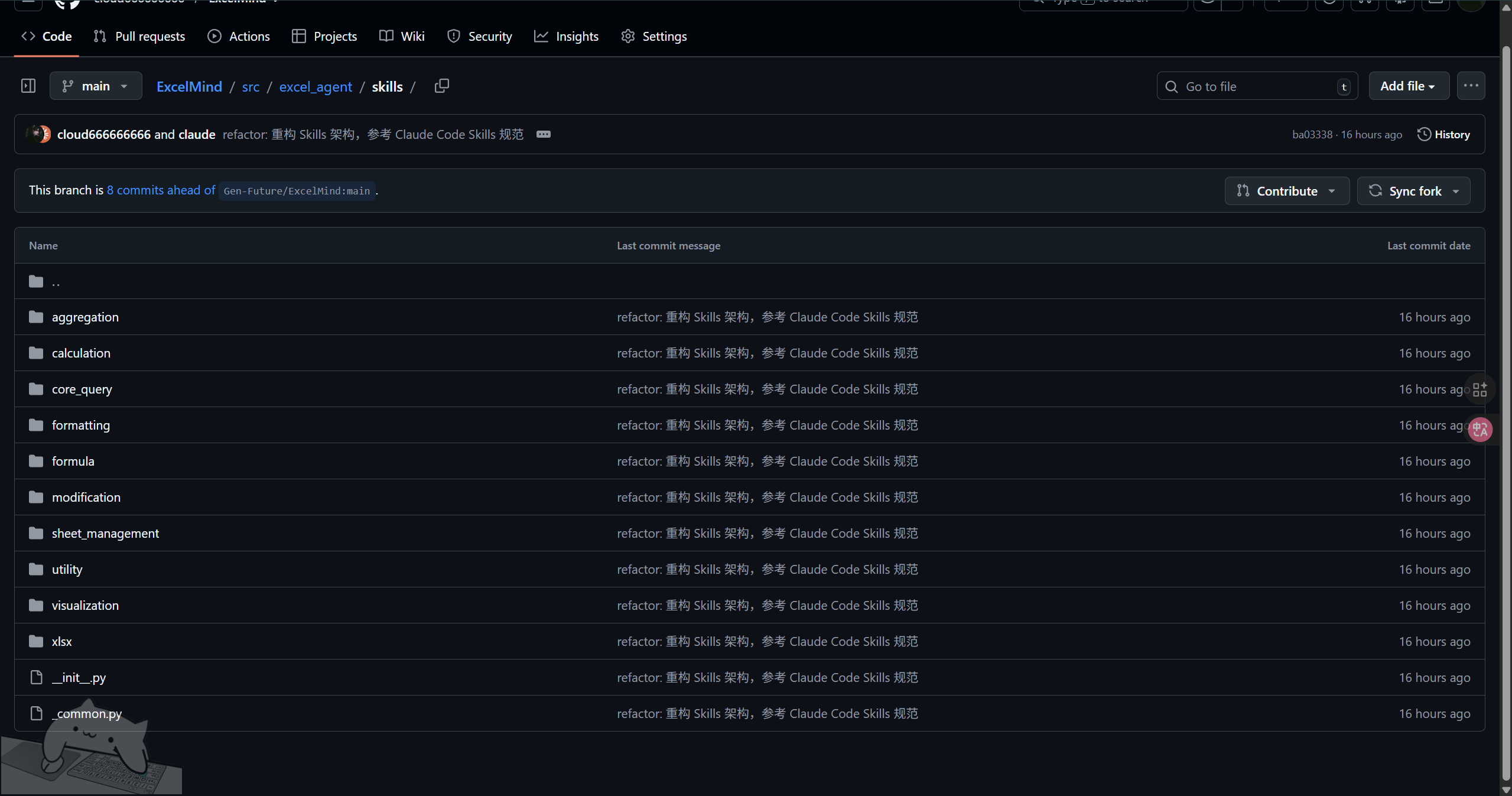Click the floating apps grid icon
Screen dimensions: 1512x796
tap(1480, 389)
